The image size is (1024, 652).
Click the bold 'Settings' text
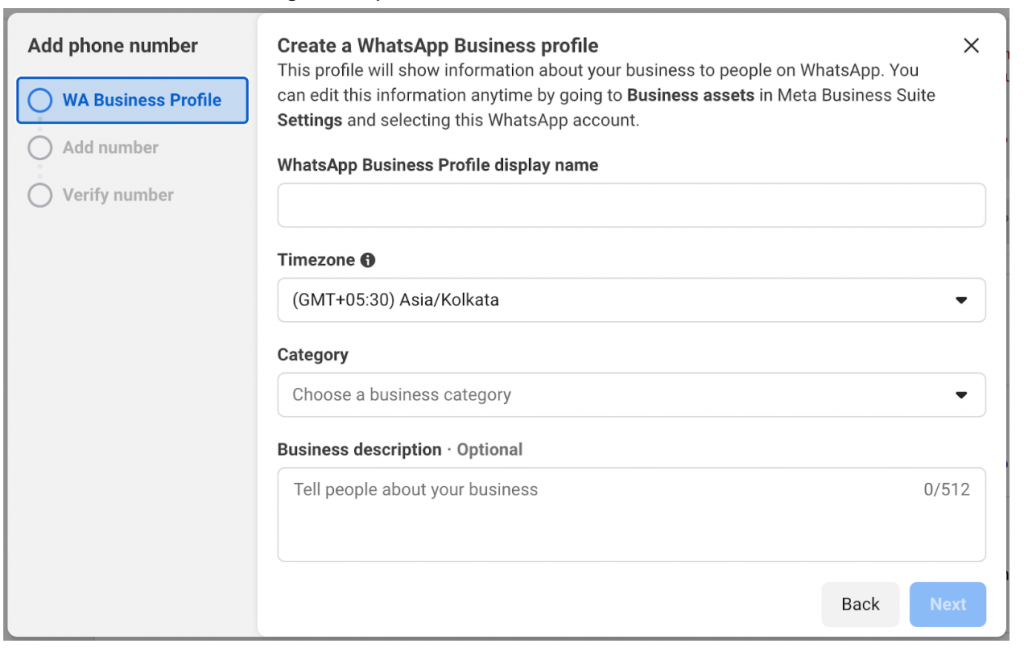[310, 120]
